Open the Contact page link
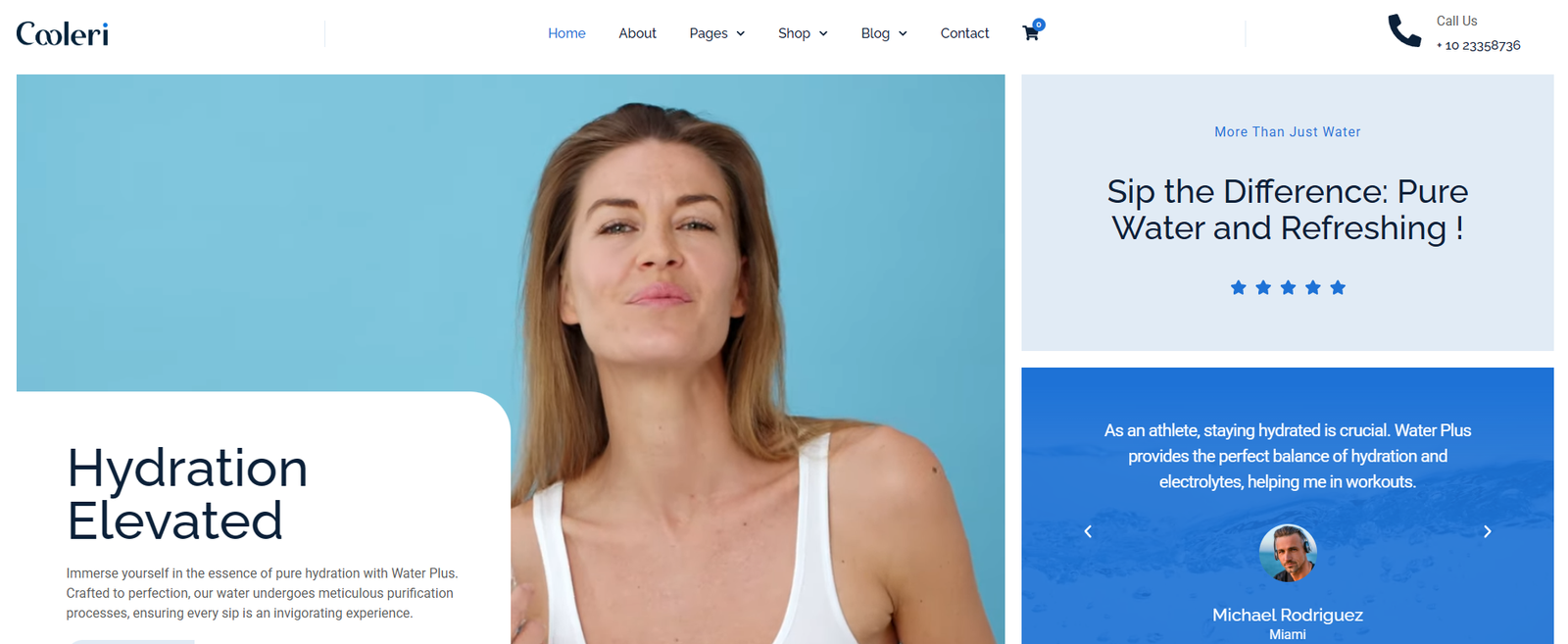1568x644 pixels. point(964,33)
